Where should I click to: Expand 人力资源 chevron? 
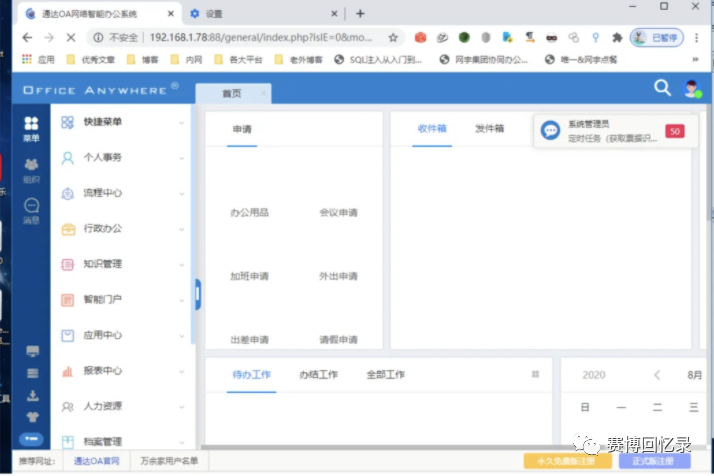click(x=182, y=407)
